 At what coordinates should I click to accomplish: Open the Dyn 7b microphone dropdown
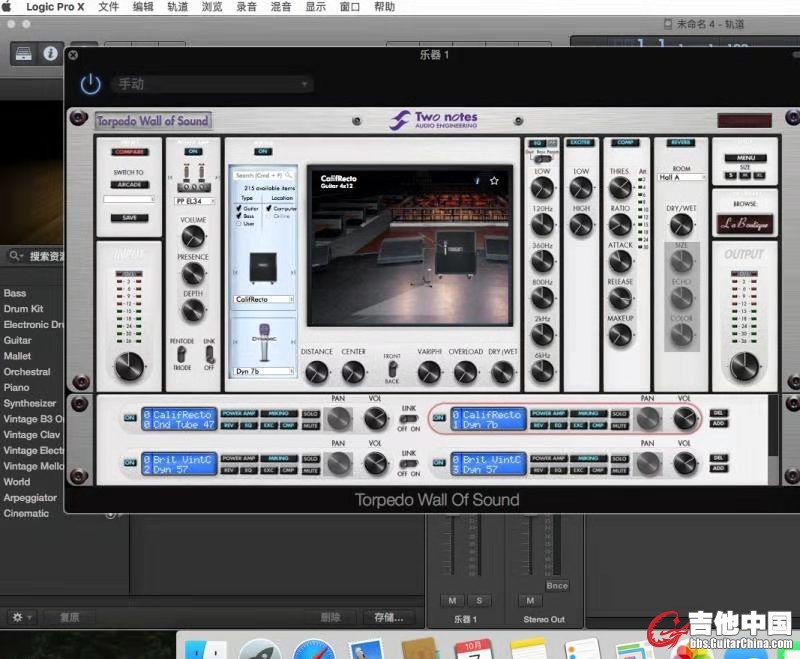(263, 371)
